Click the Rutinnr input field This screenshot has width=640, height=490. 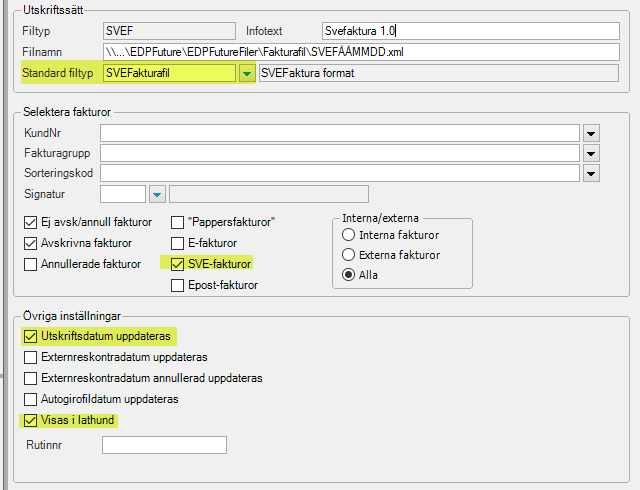164,445
